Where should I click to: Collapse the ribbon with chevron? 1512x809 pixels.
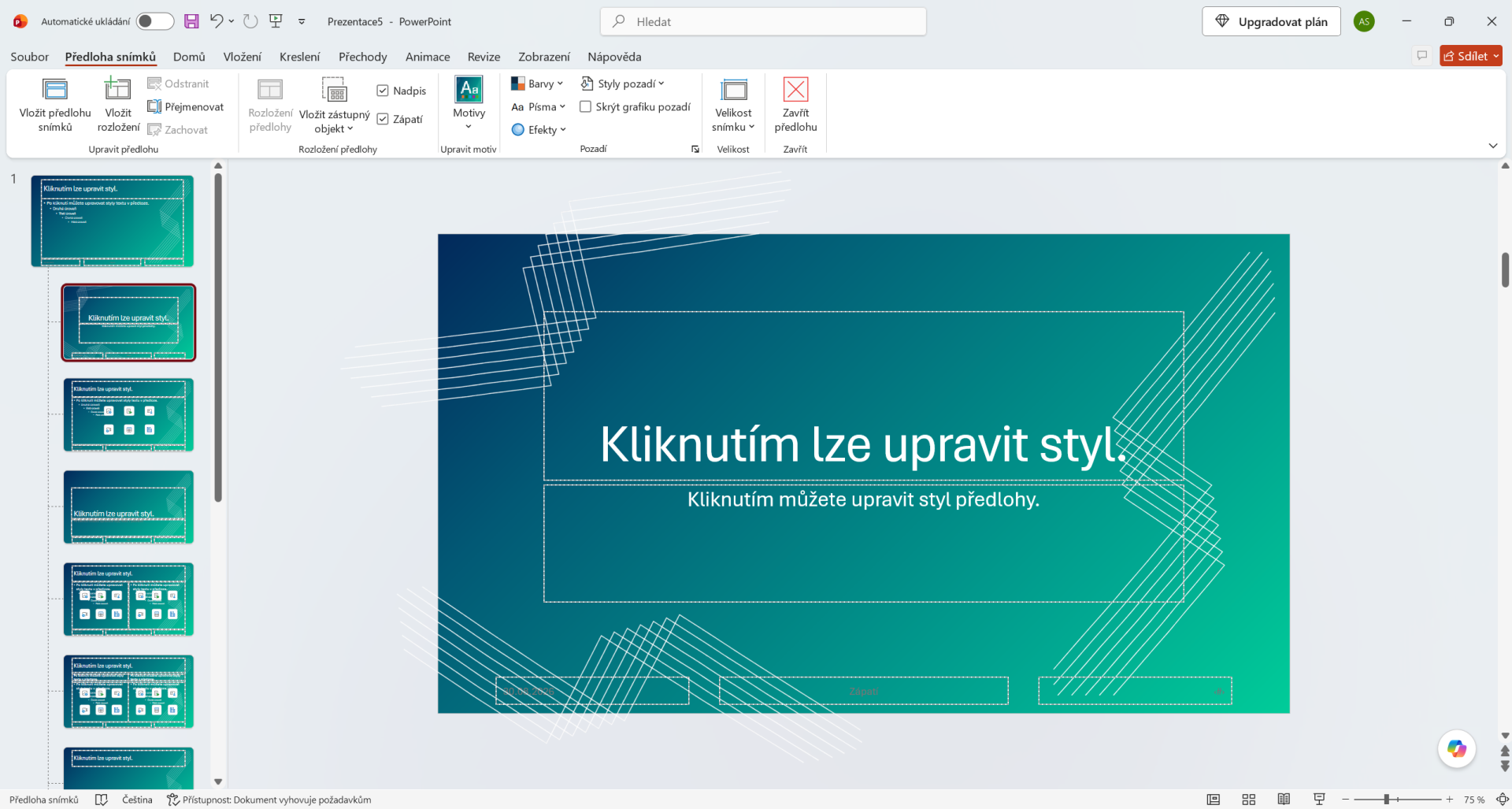[x=1492, y=146]
